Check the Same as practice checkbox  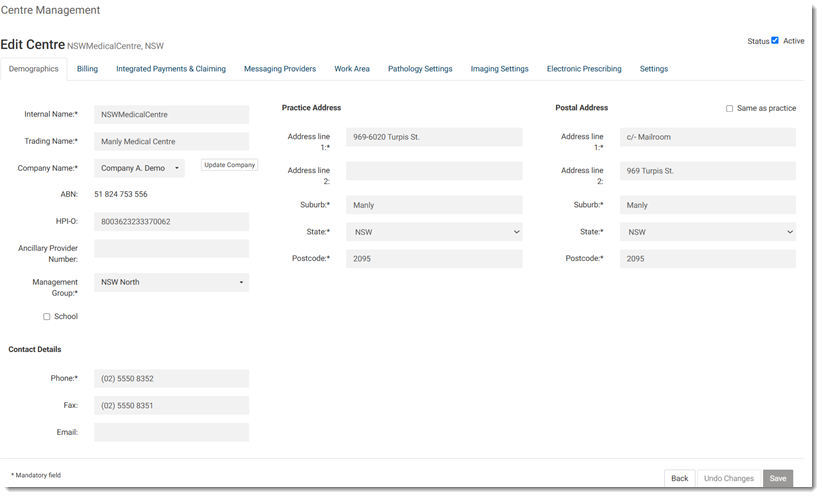point(729,108)
